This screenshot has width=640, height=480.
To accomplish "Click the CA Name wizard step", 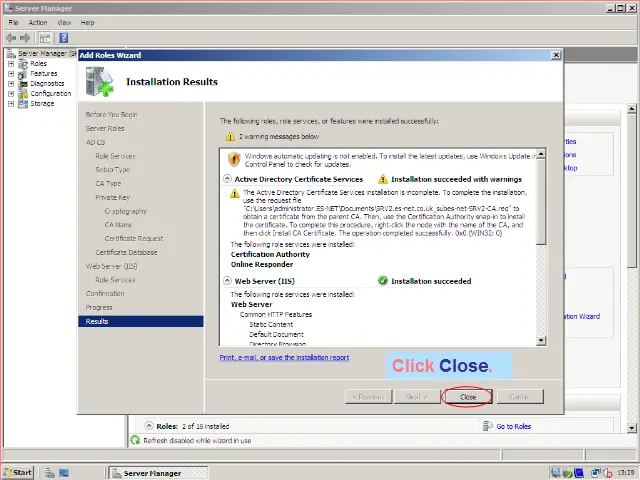I will tap(118, 225).
